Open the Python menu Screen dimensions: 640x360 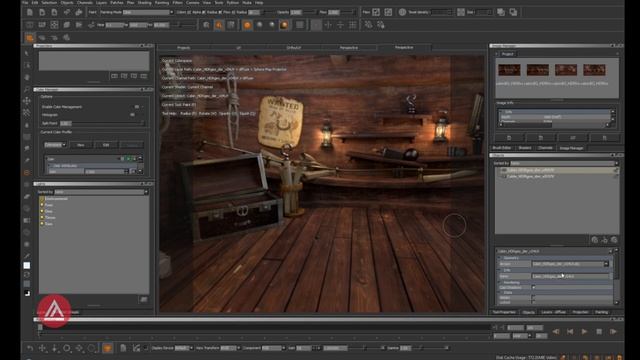coord(232,2)
